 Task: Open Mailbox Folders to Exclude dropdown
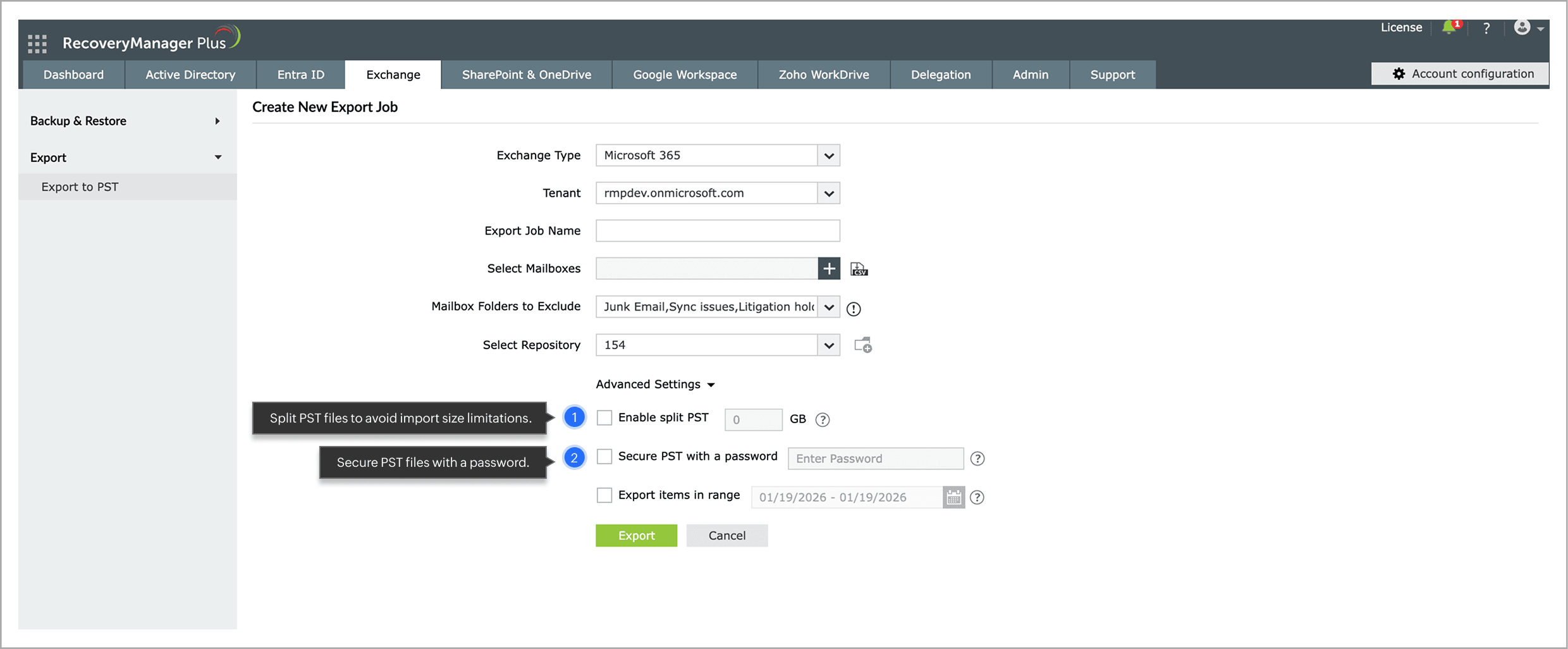click(x=718, y=307)
